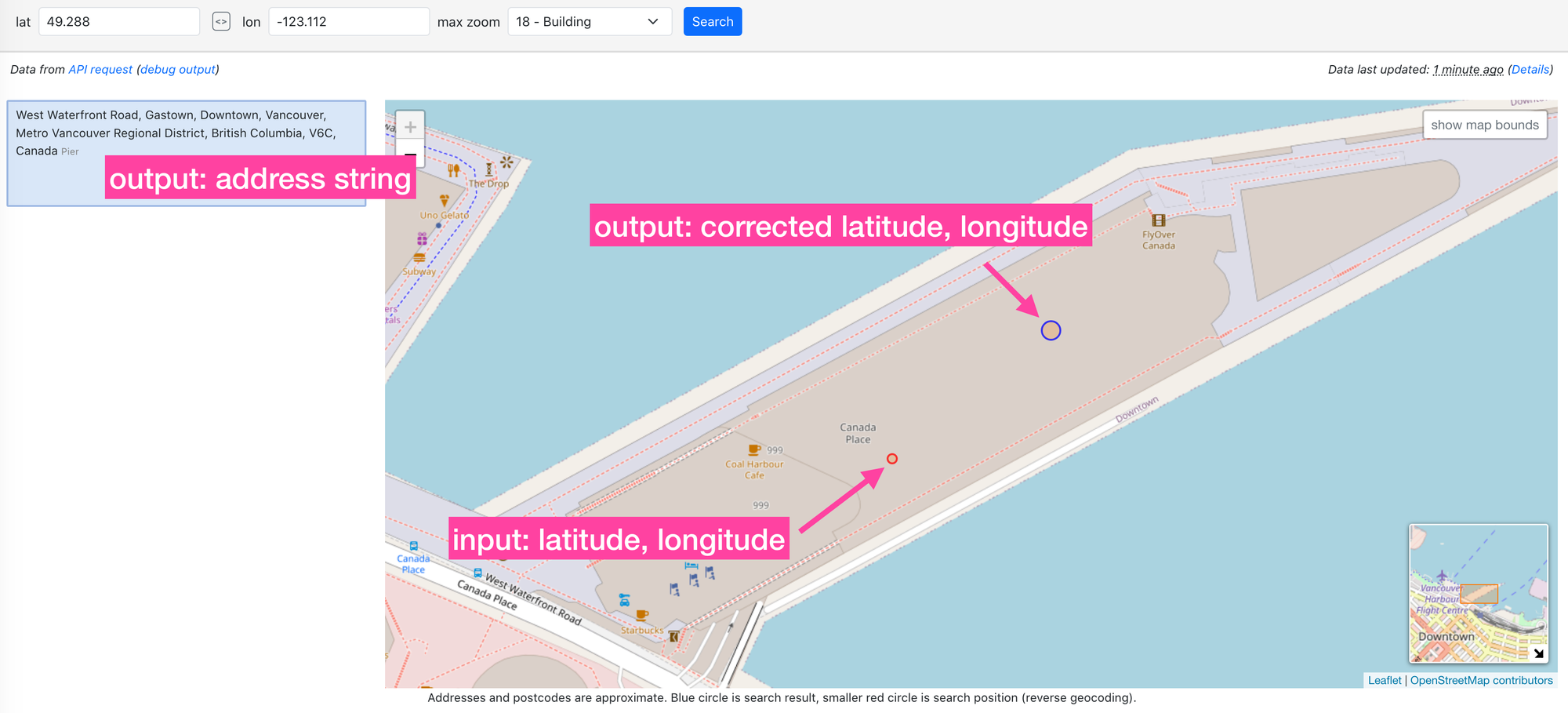Open the Details link for data updates

point(1530,69)
